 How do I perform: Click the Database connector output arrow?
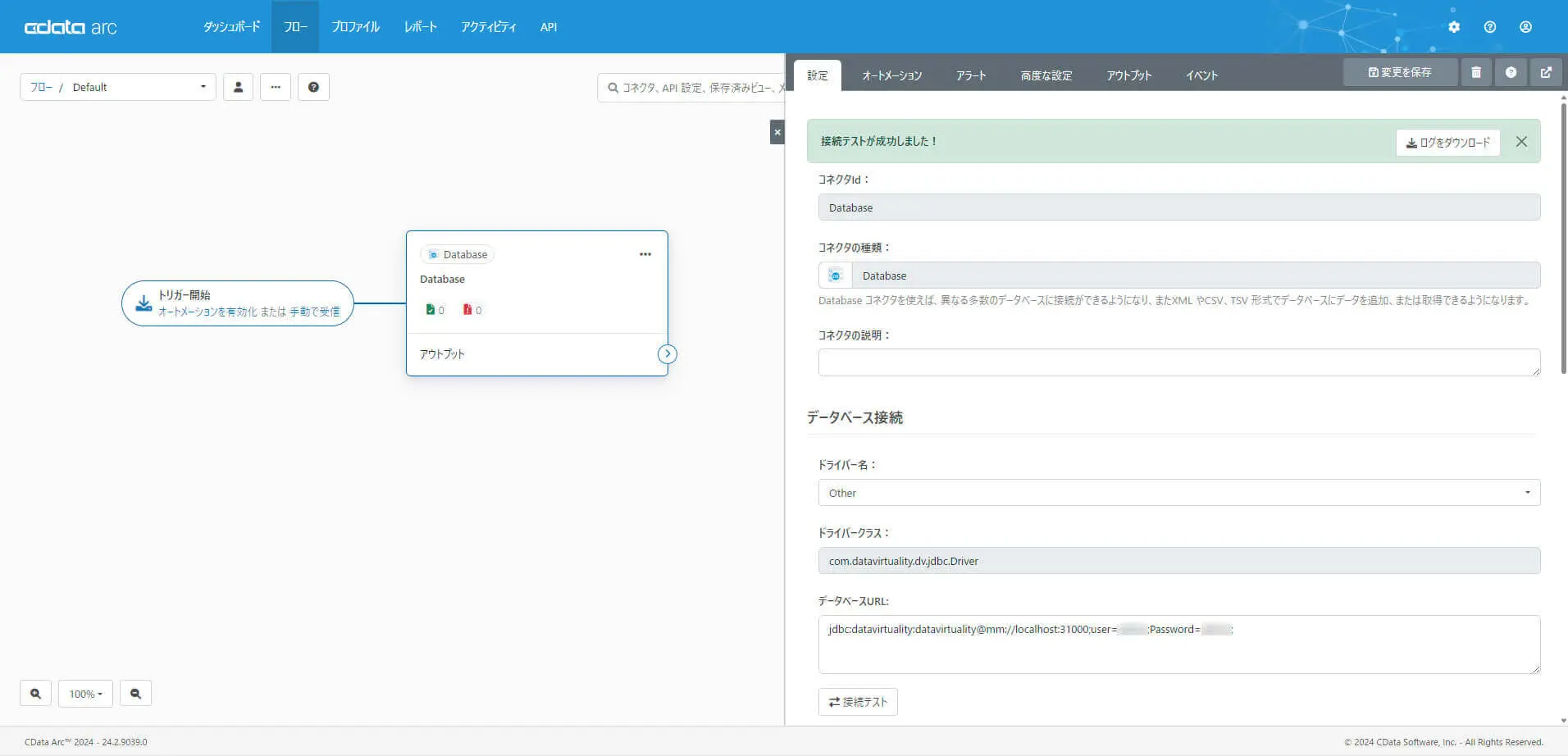[x=668, y=354]
